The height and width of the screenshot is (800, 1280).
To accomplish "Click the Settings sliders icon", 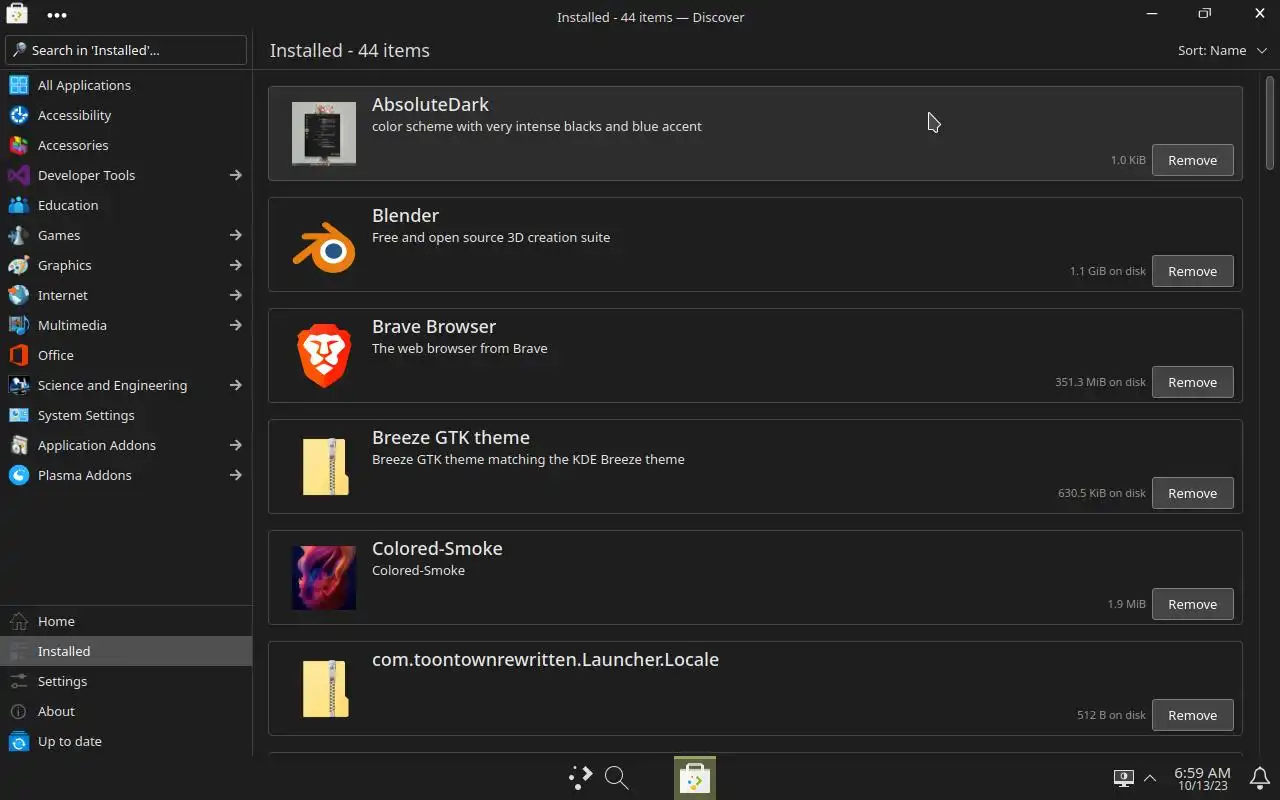I will pos(19,681).
